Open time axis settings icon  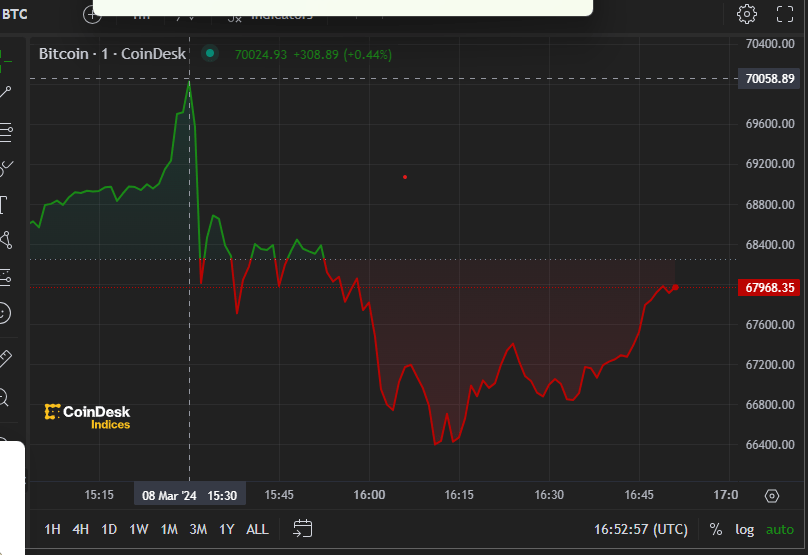(771, 495)
